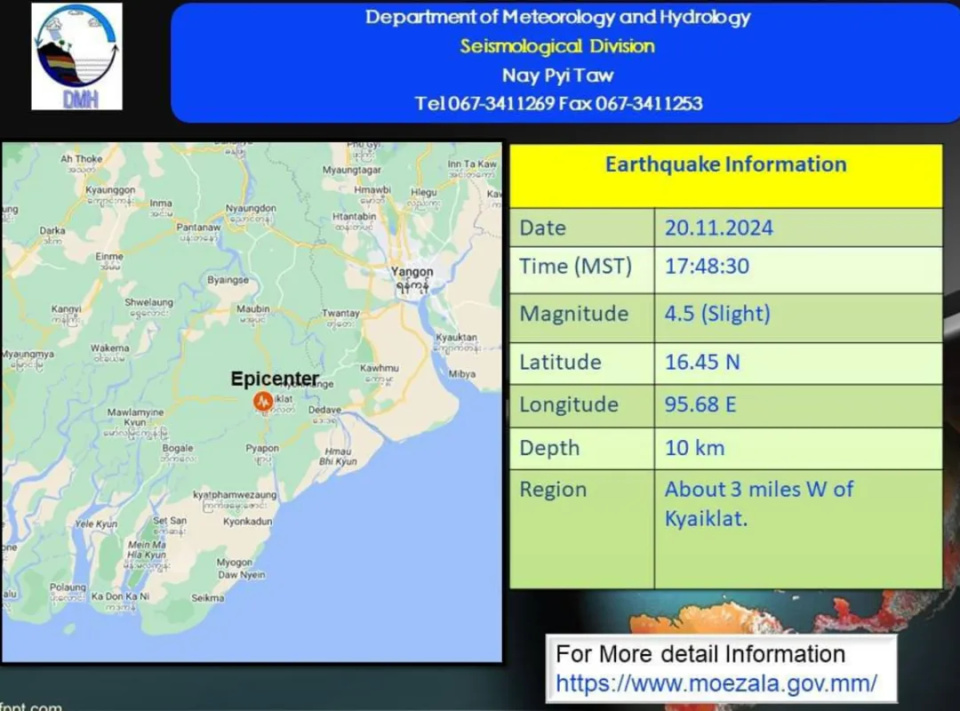Select the Depth row label
This screenshot has height=711, width=960.
point(549,448)
